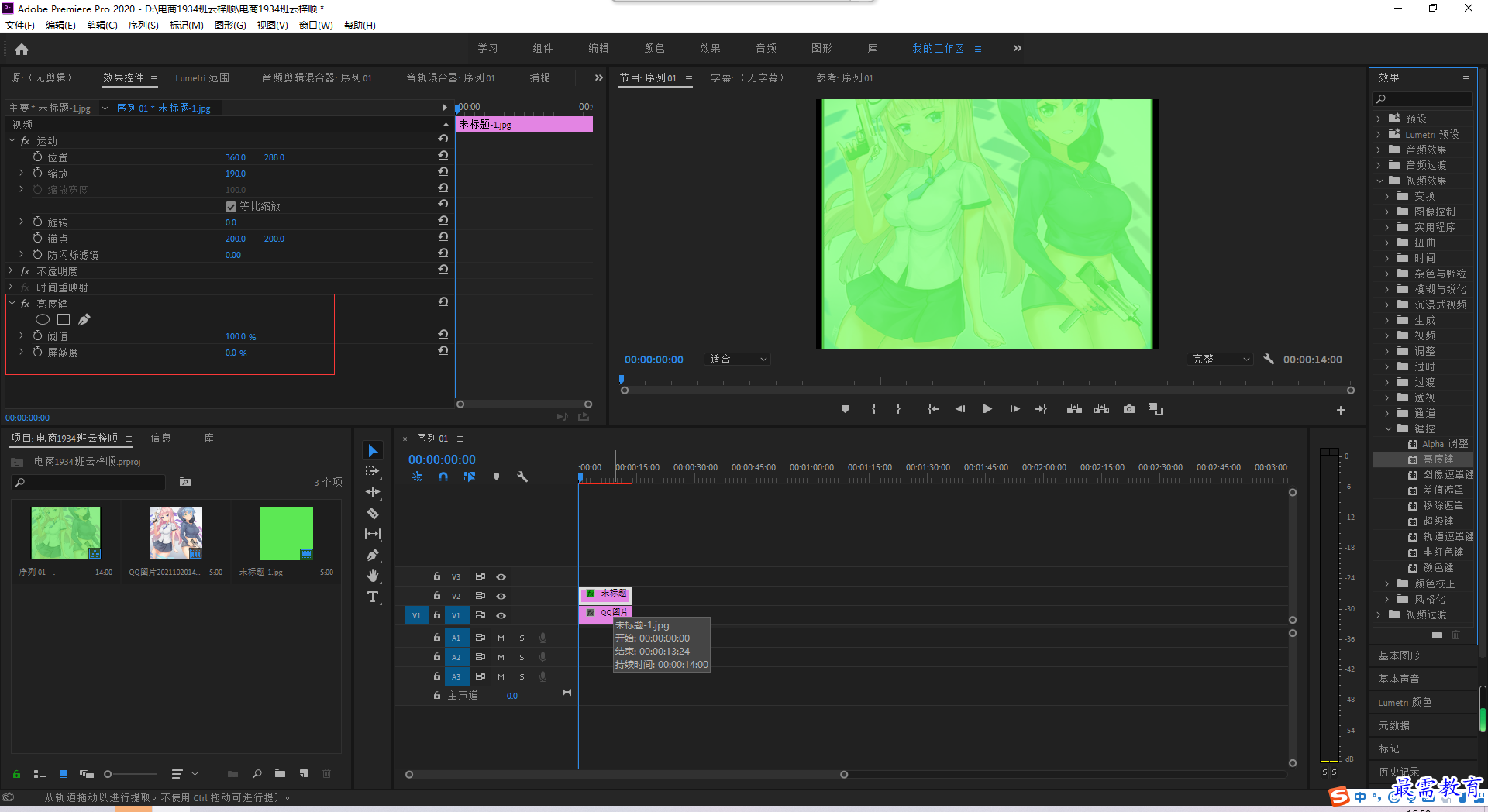Open Lumetri 颜色 panel
The height and width of the screenshot is (812, 1488).
pos(1405,702)
